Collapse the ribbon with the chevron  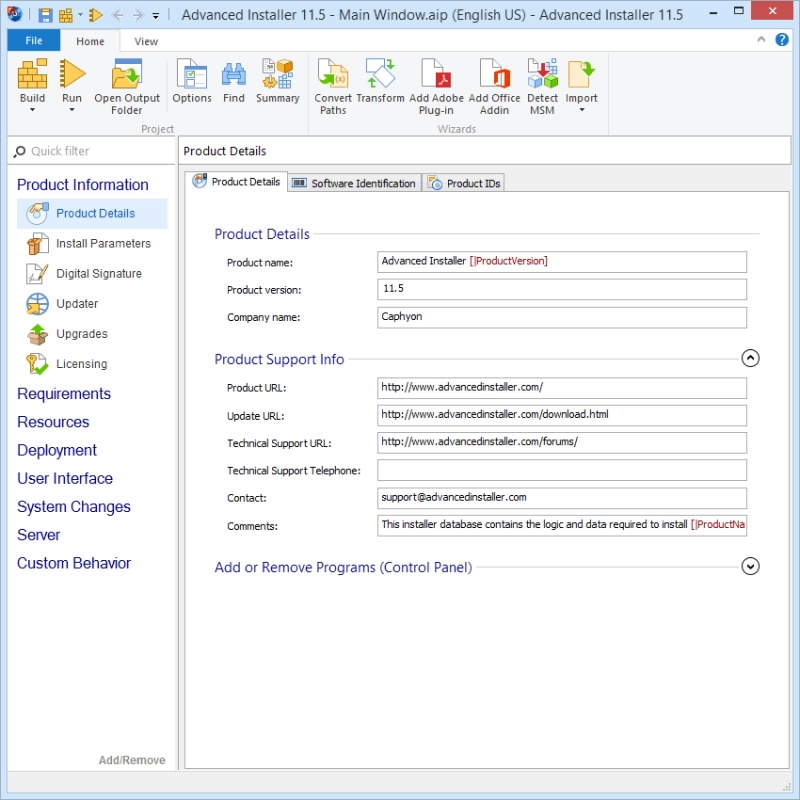(x=761, y=39)
